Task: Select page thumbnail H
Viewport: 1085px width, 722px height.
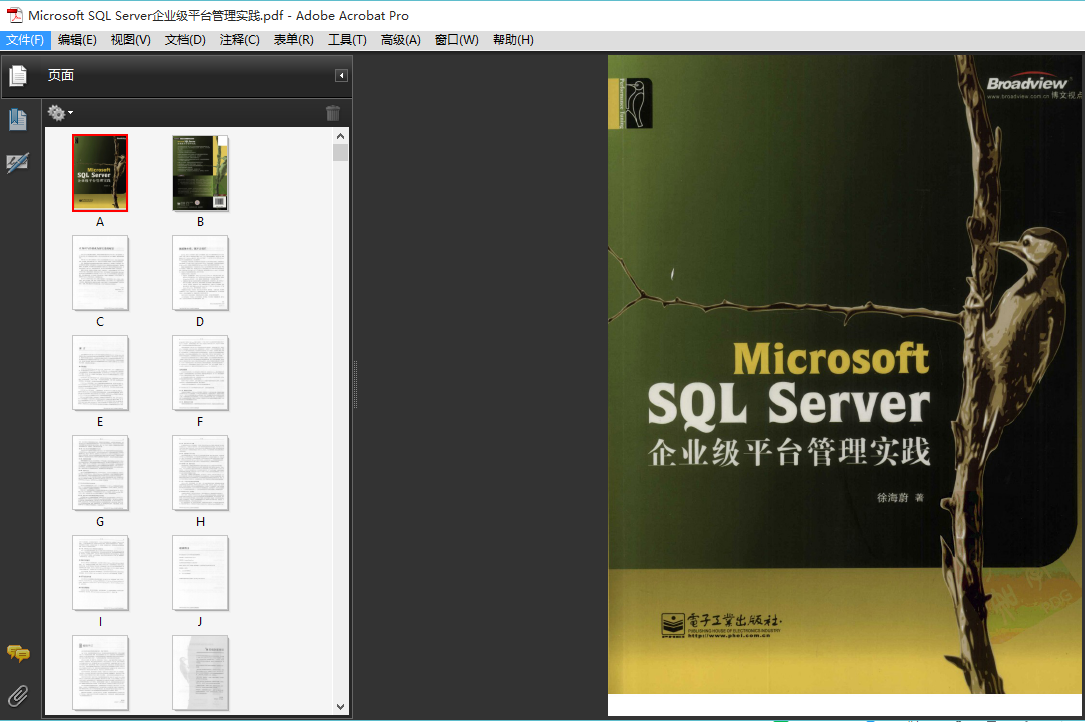Action: pyautogui.click(x=200, y=473)
